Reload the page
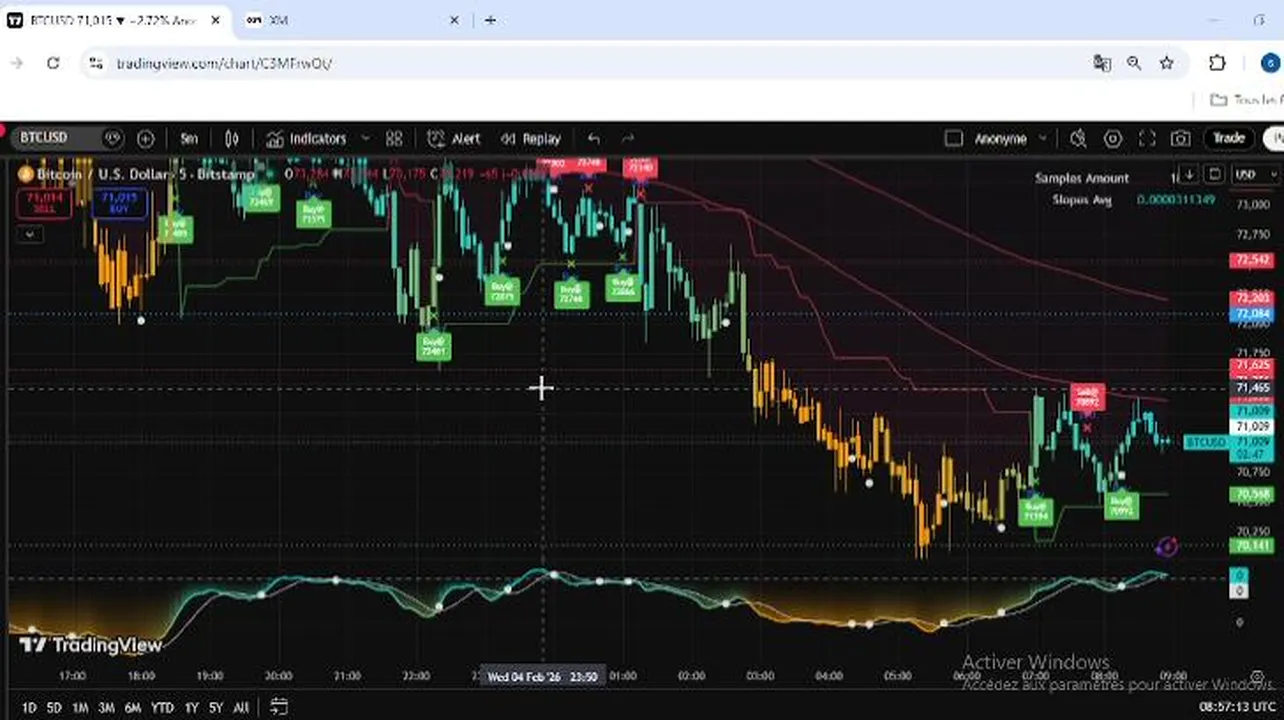1284x720 pixels. click(x=53, y=63)
